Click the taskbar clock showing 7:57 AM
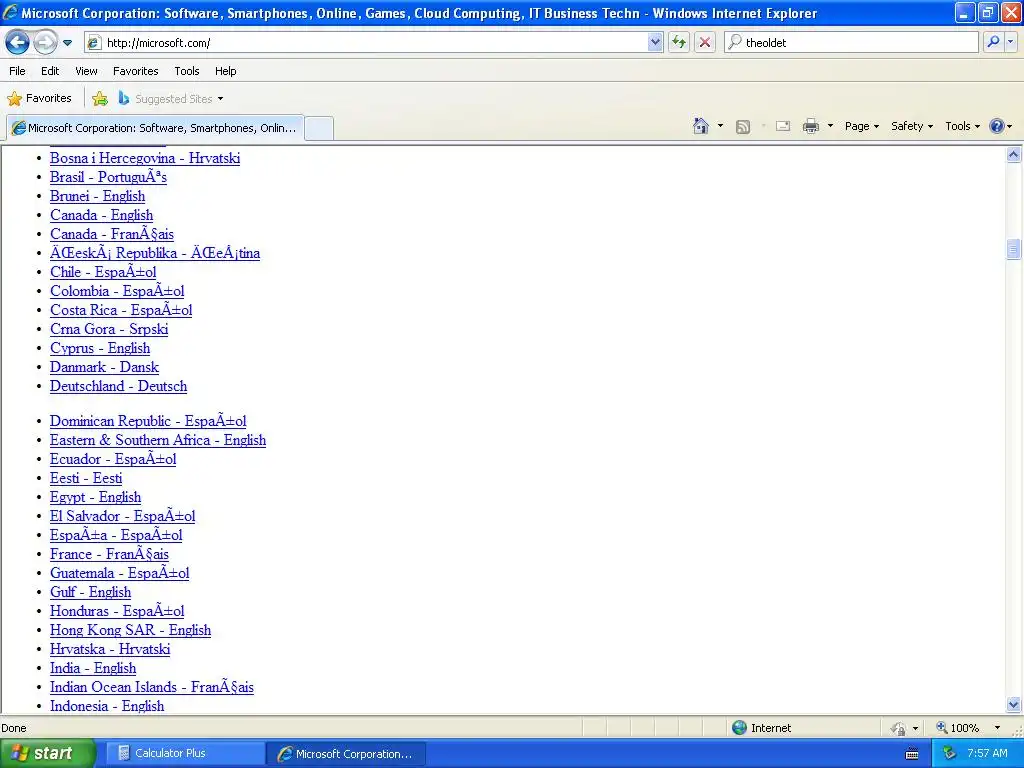 pos(987,754)
